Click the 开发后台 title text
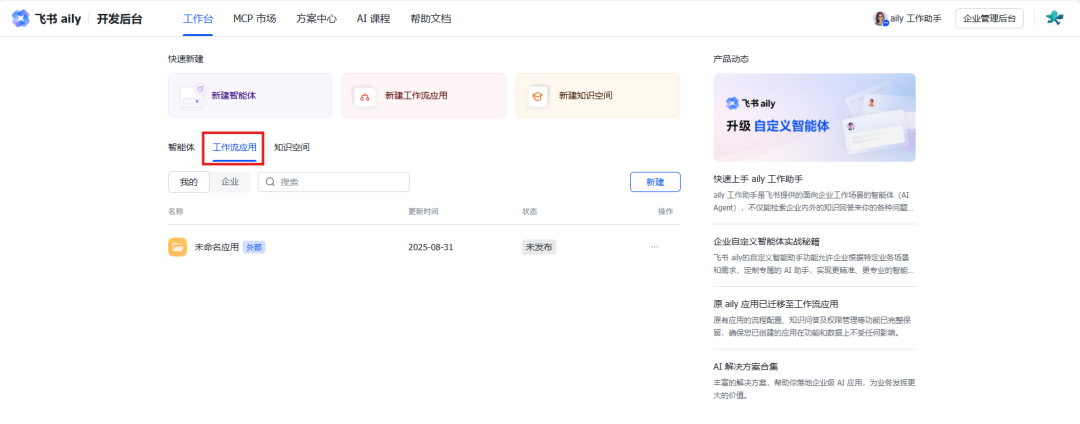The height and width of the screenshot is (424, 1080). [x=120, y=19]
